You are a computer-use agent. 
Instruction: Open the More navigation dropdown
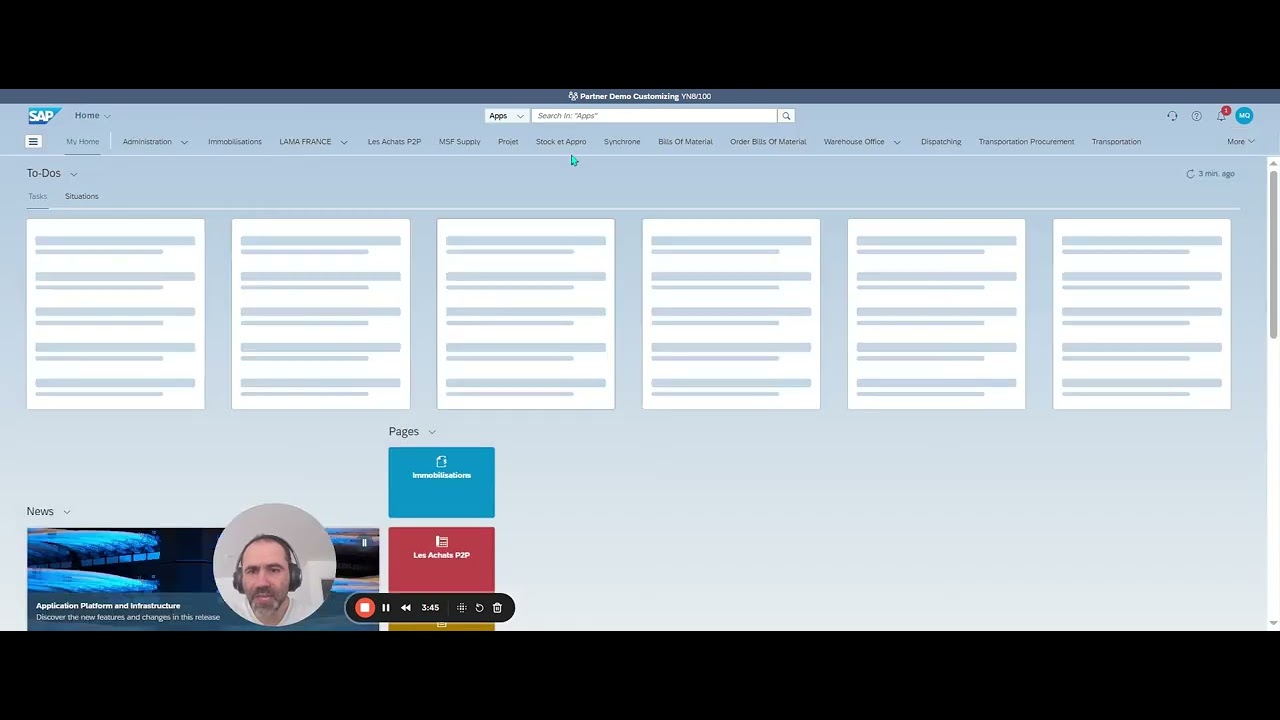(1240, 142)
